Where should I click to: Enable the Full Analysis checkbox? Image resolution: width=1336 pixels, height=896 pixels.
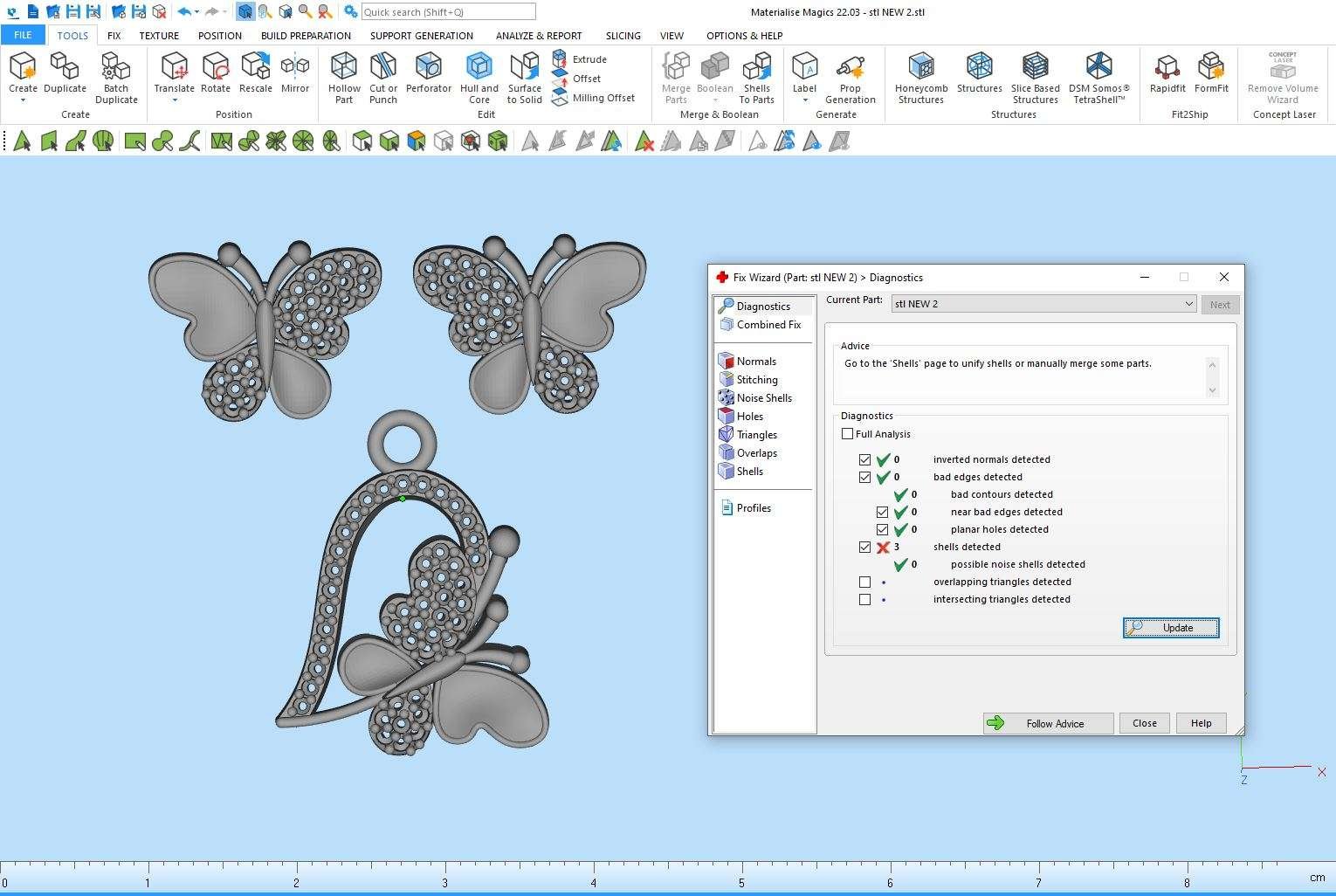pyautogui.click(x=847, y=434)
